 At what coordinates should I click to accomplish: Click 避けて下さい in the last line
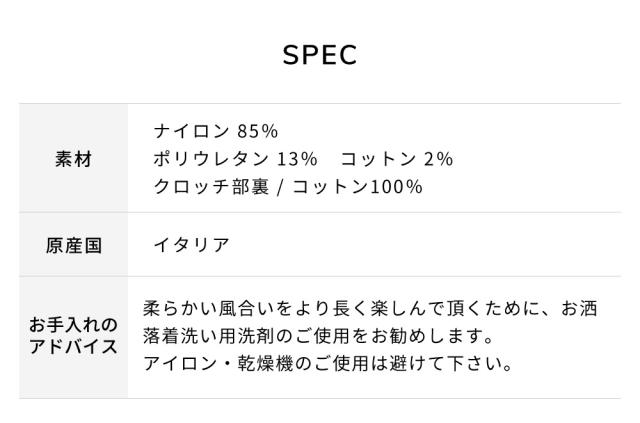tap(457, 363)
